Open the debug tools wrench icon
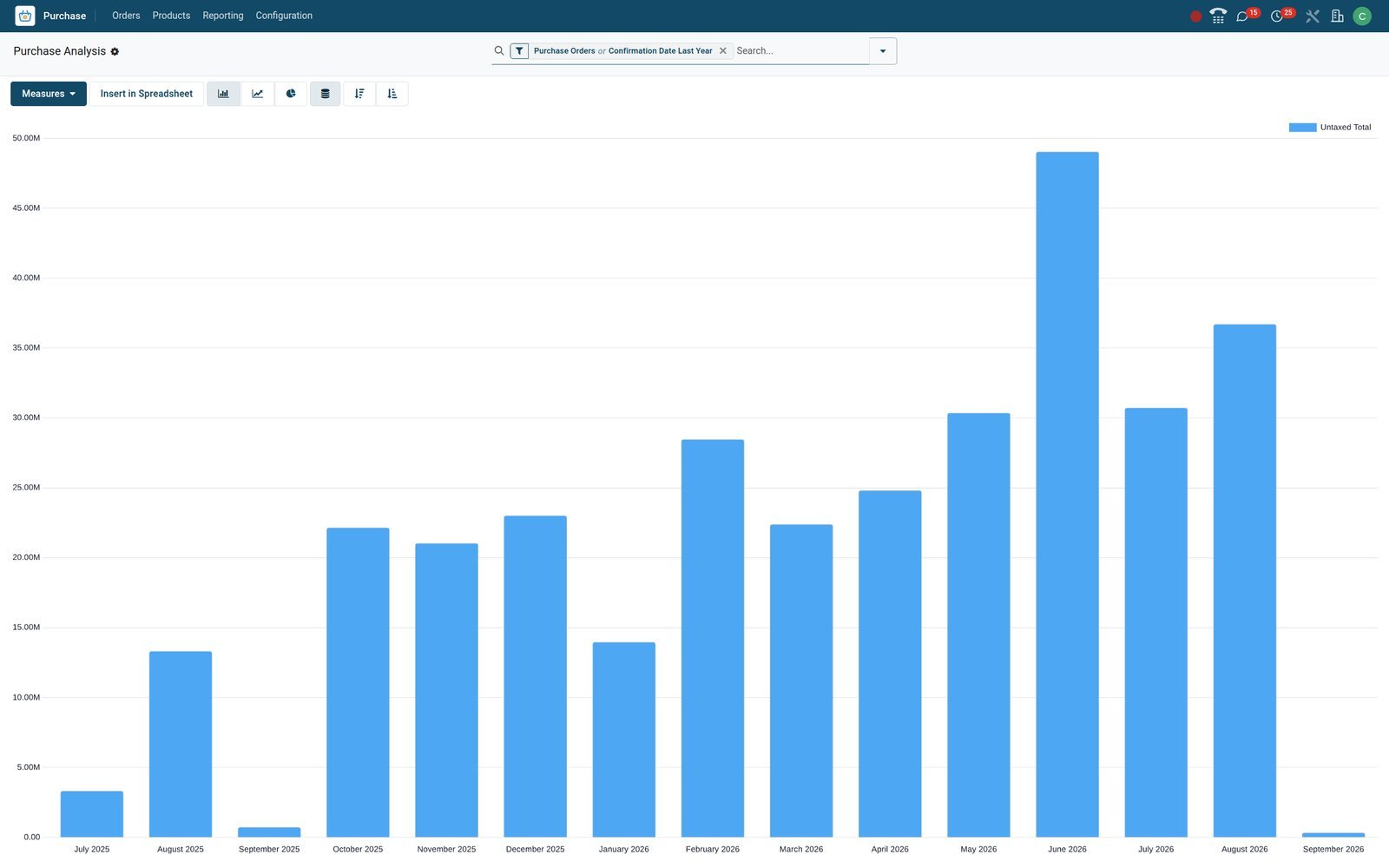 (x=1313, y=16)
